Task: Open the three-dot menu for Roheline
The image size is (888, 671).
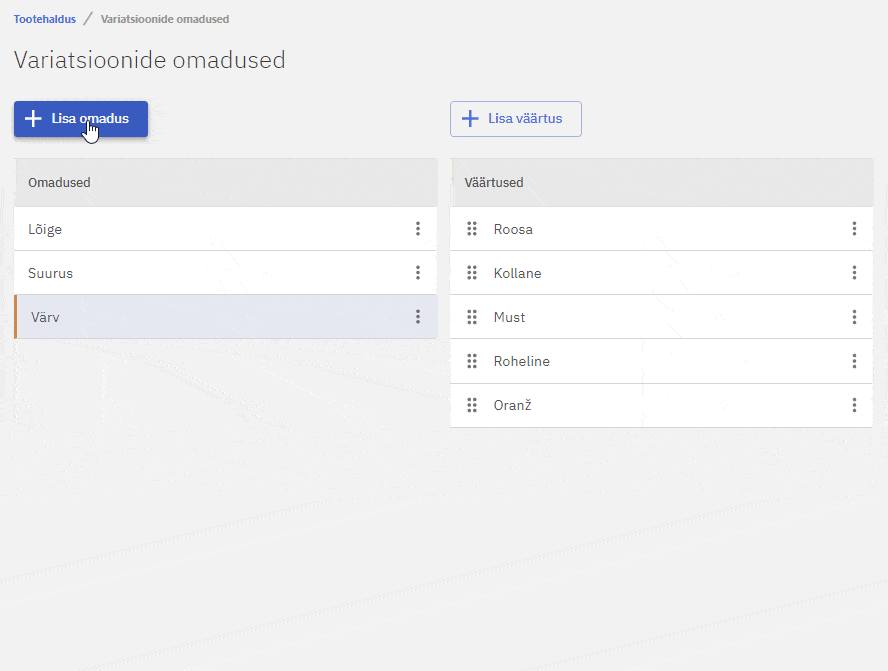Action: pos(854,361)
